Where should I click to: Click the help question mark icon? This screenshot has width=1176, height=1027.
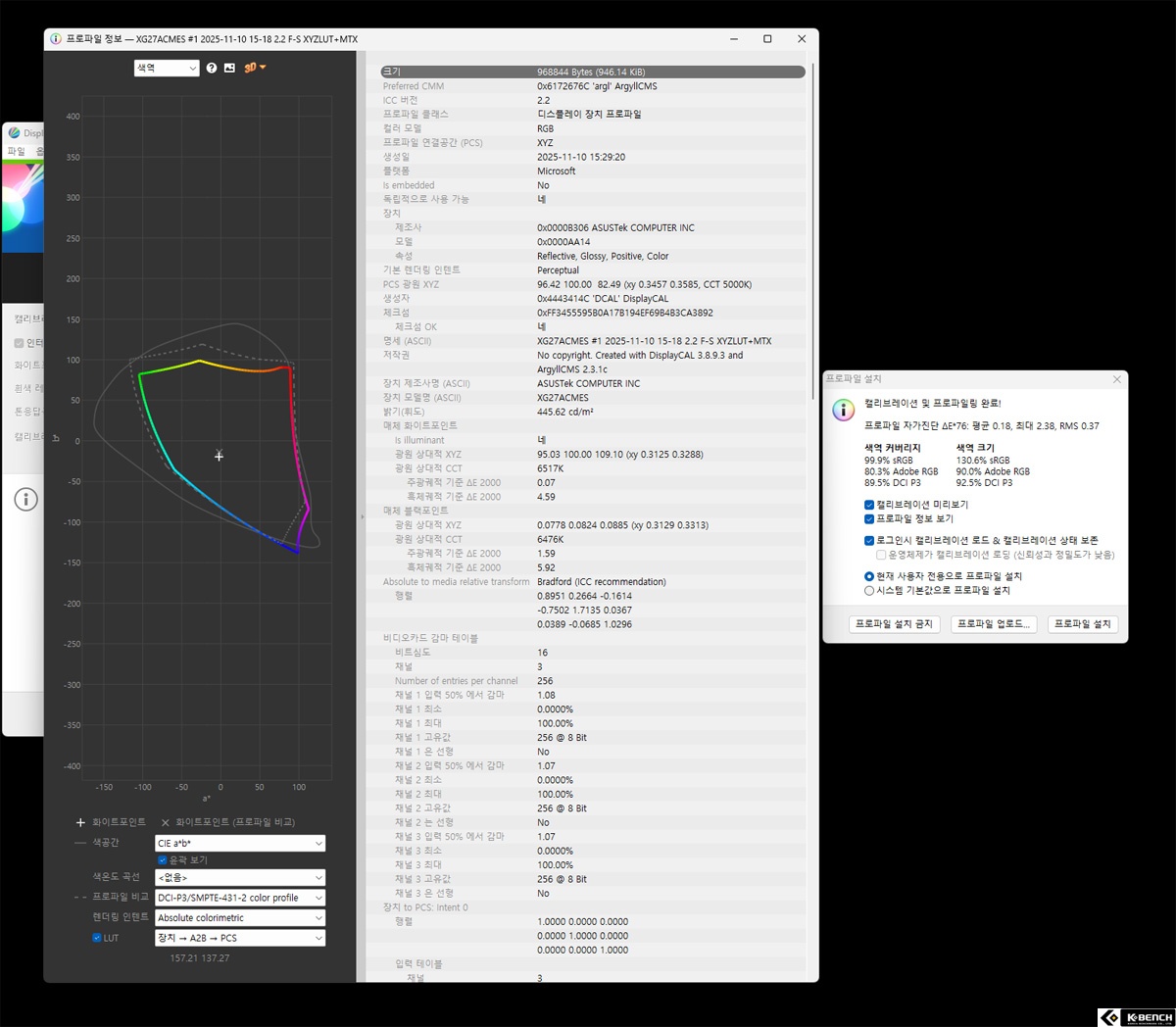(212, 68)
